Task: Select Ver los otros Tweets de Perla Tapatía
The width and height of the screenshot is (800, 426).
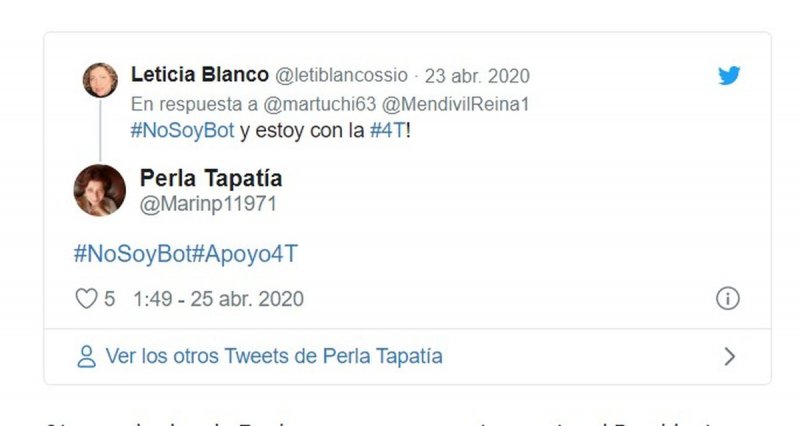Action: (x=273, y=356)
